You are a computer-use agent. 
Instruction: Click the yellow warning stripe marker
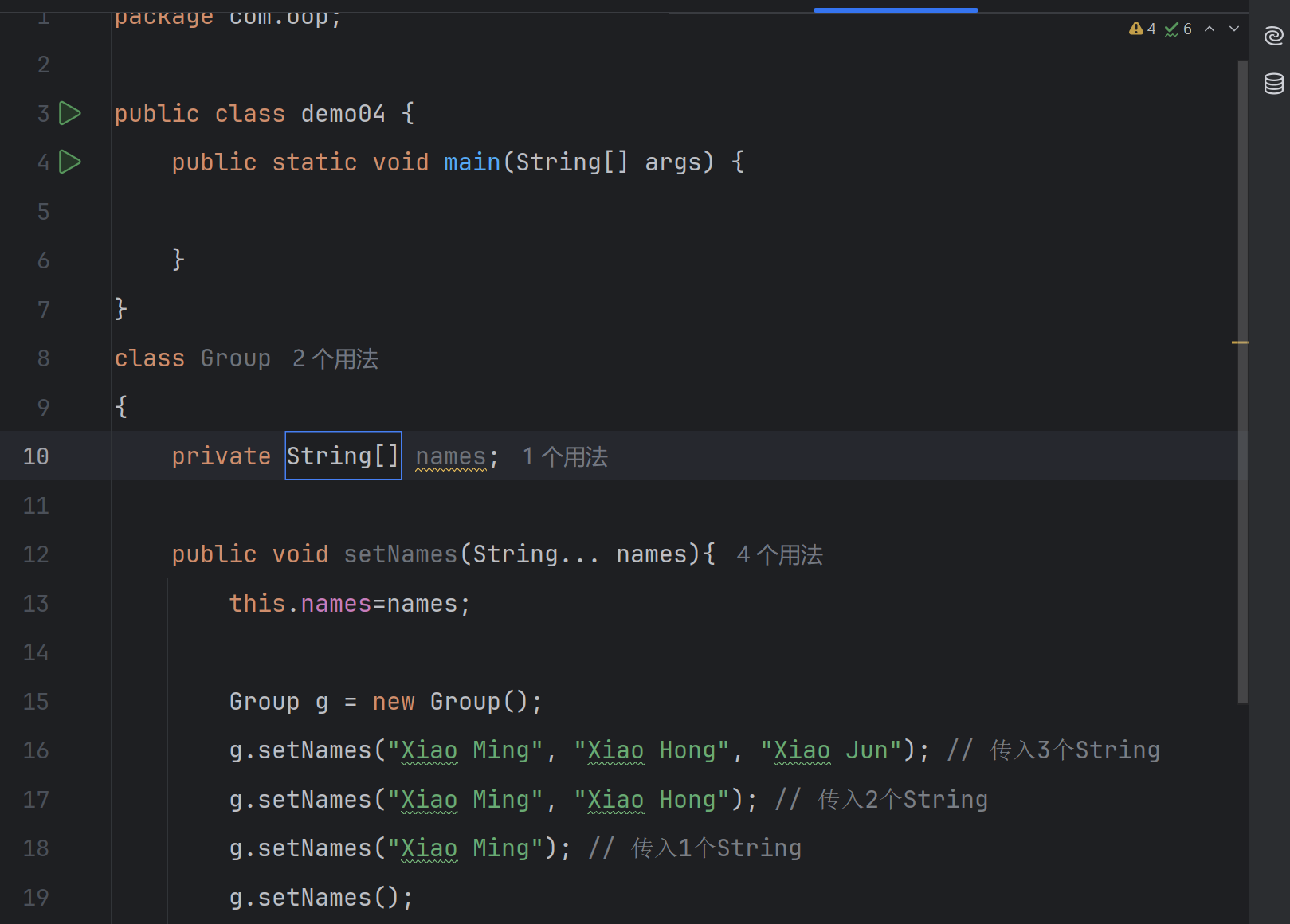tap(1240, 343)
